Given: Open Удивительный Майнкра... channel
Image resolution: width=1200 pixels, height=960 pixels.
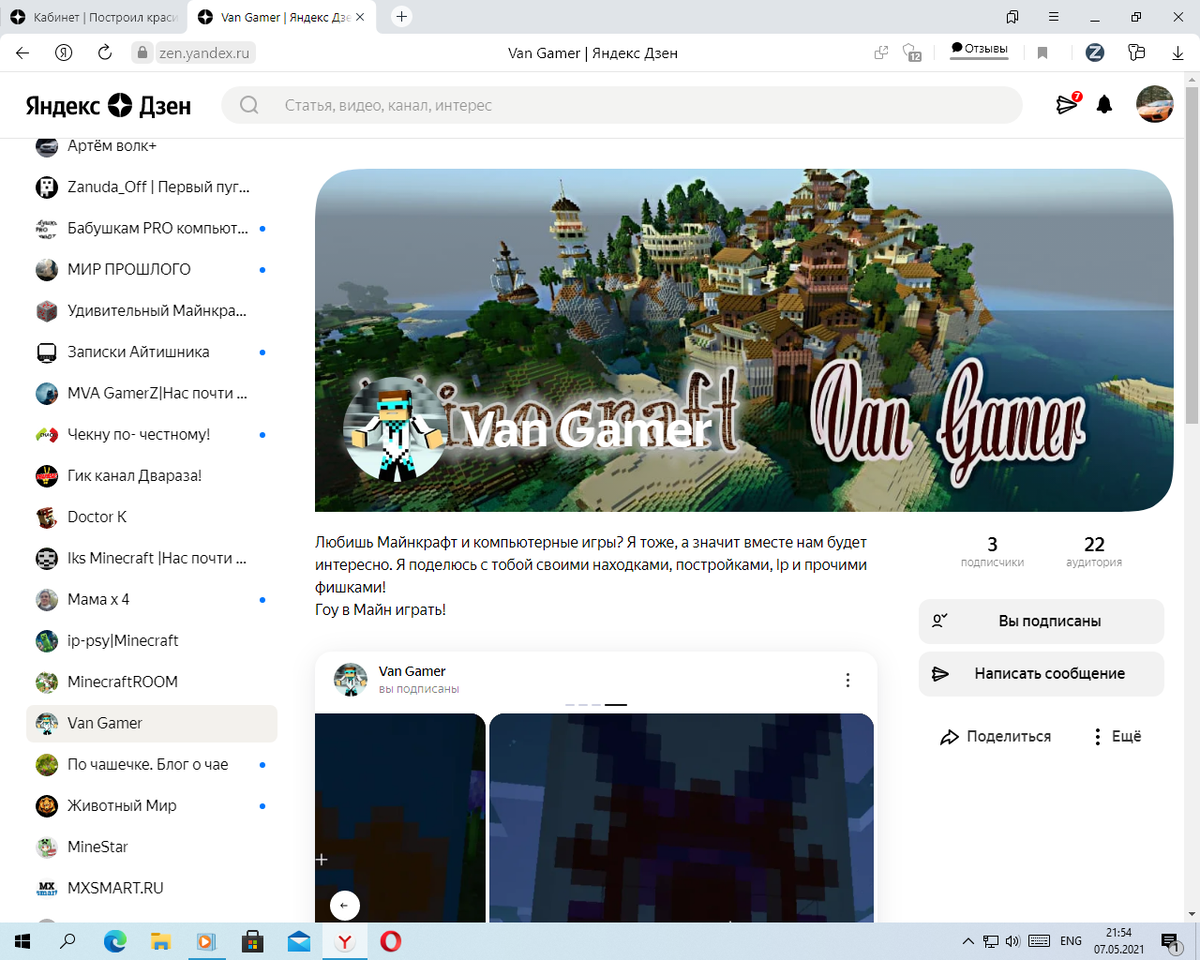Looking at the screenshot, I should pyautogui.click(x=151, y=311).
